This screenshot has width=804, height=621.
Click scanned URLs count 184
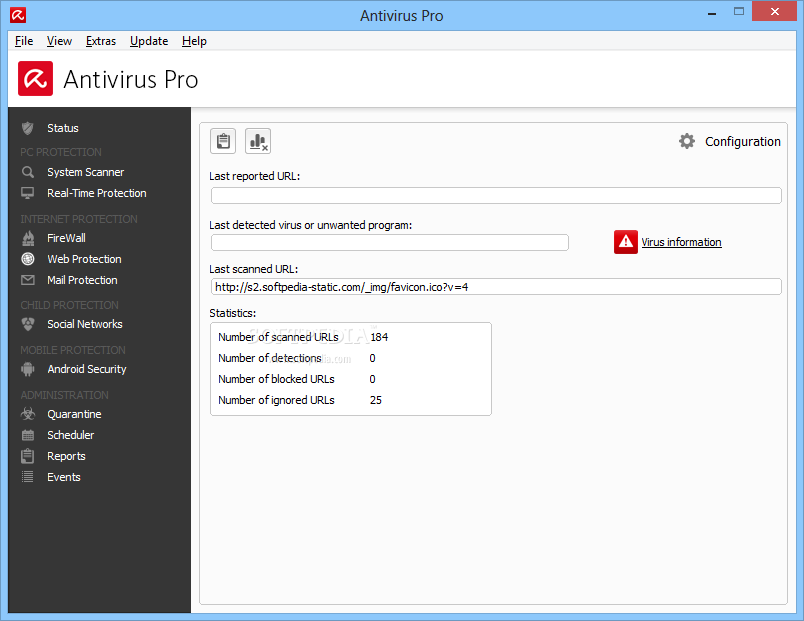point(379,337)
